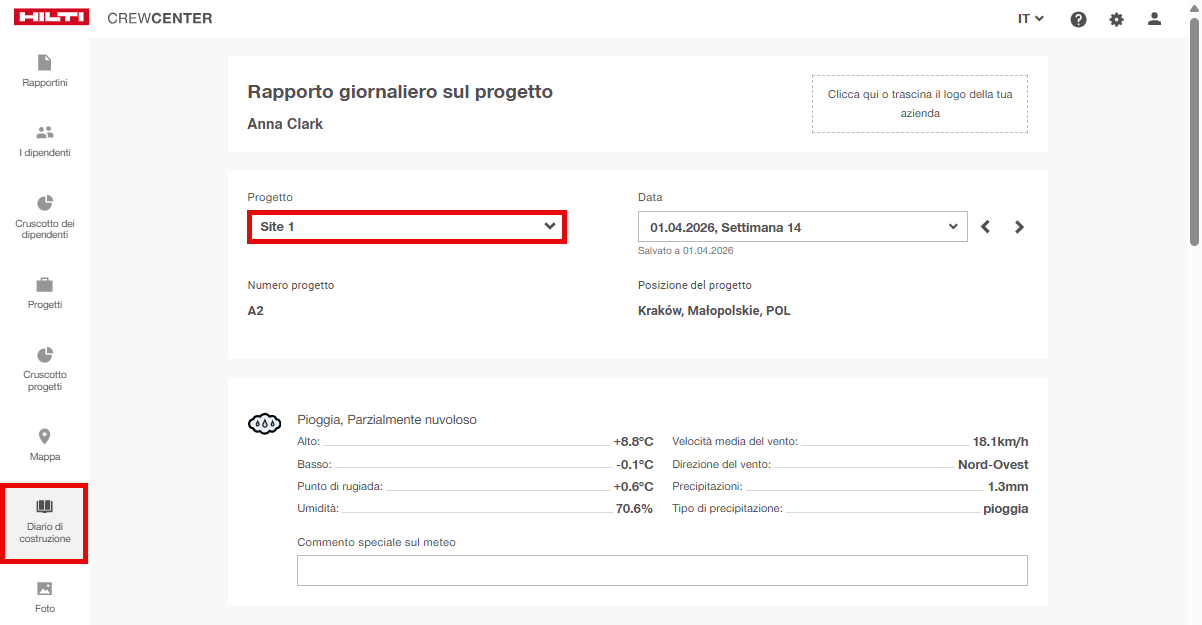Select Diario di costruzione menu item
1202x625 pixels.
45,523
